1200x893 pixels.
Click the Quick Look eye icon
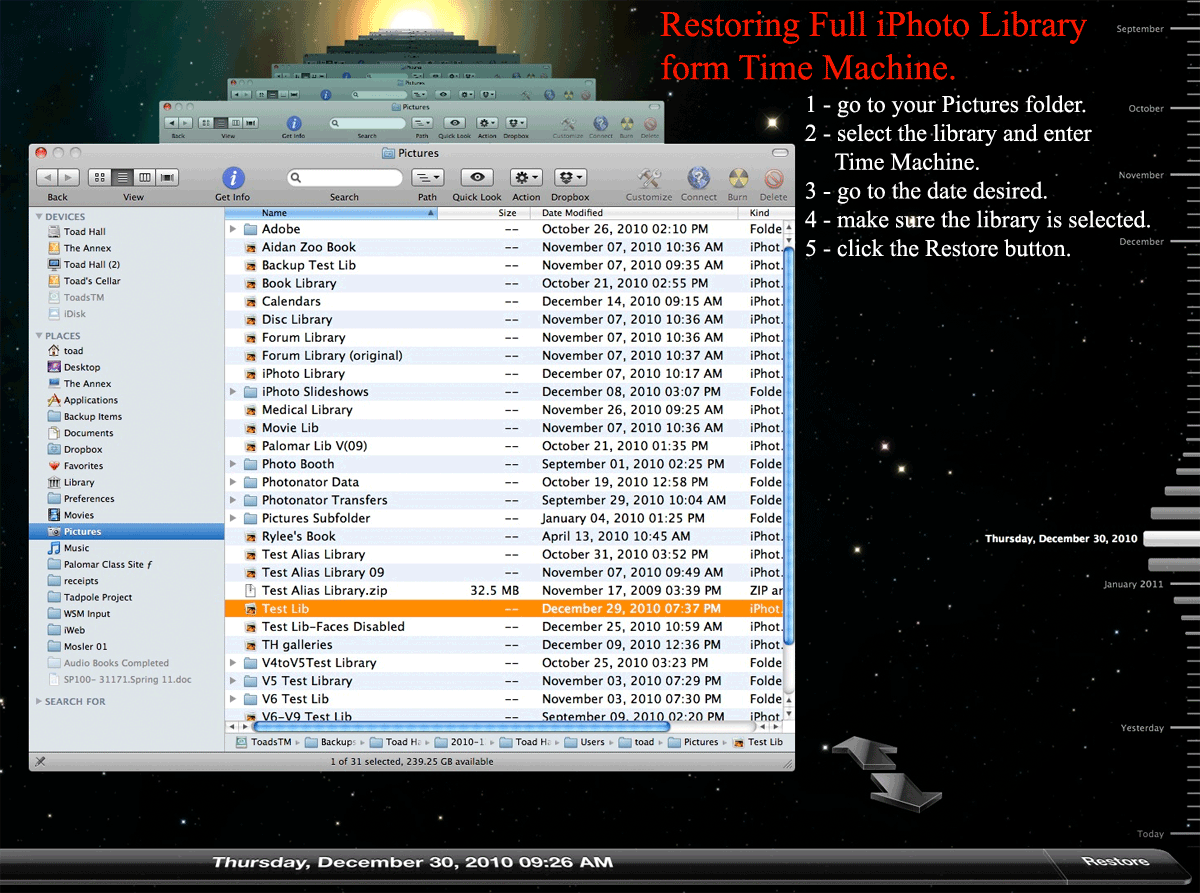click(477, 177)
